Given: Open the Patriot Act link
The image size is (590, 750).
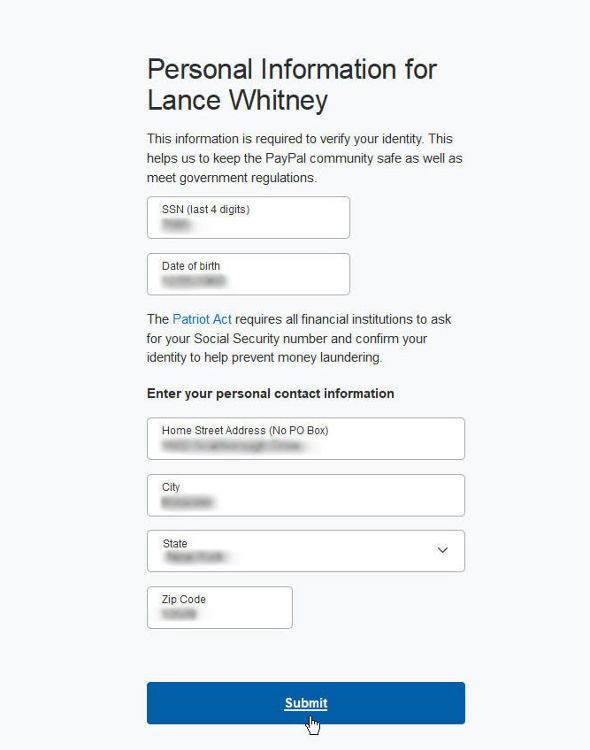Looking at the screenshot, I should pos(202,319).
